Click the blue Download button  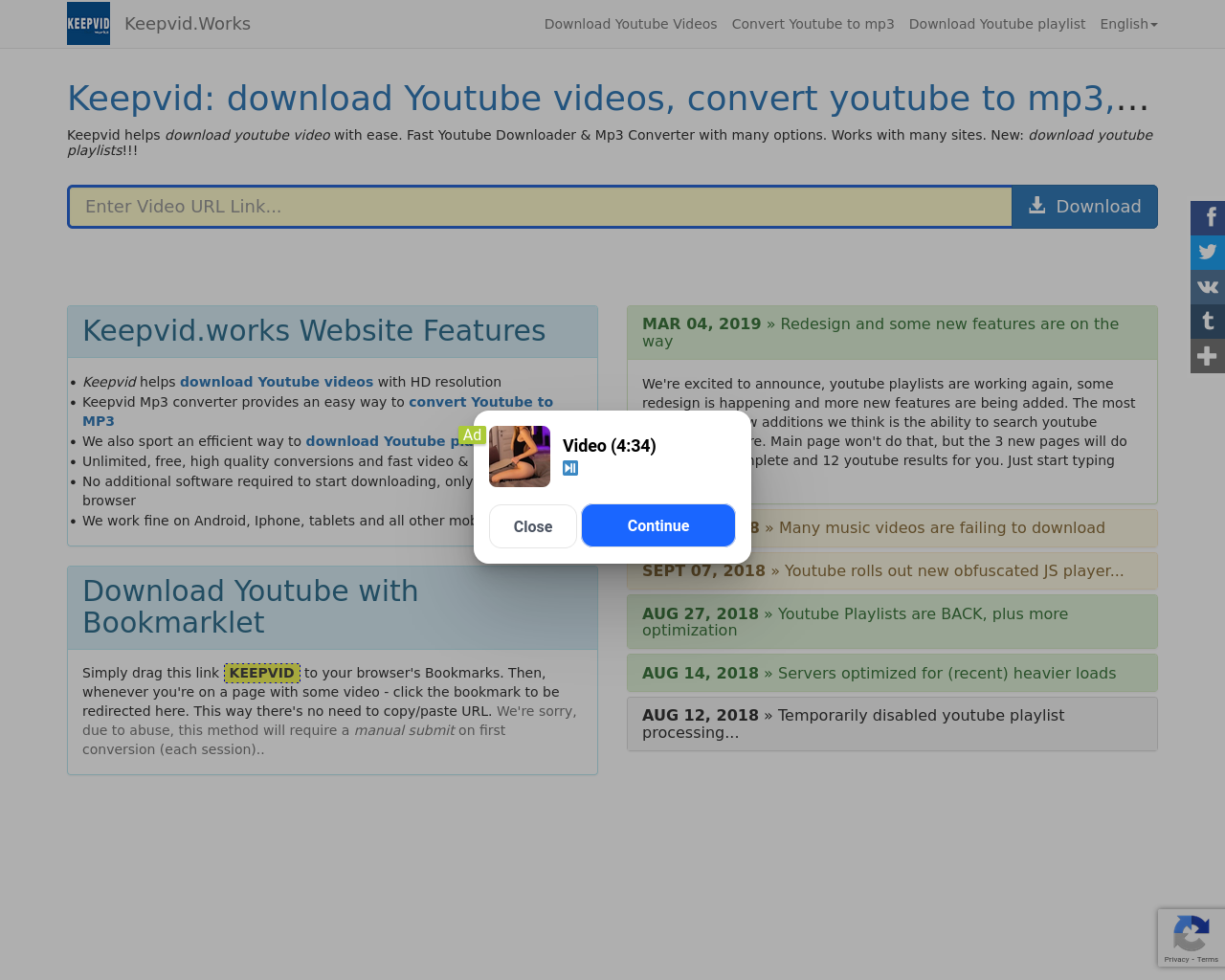pyautogui.click(x=1084, y=207)
